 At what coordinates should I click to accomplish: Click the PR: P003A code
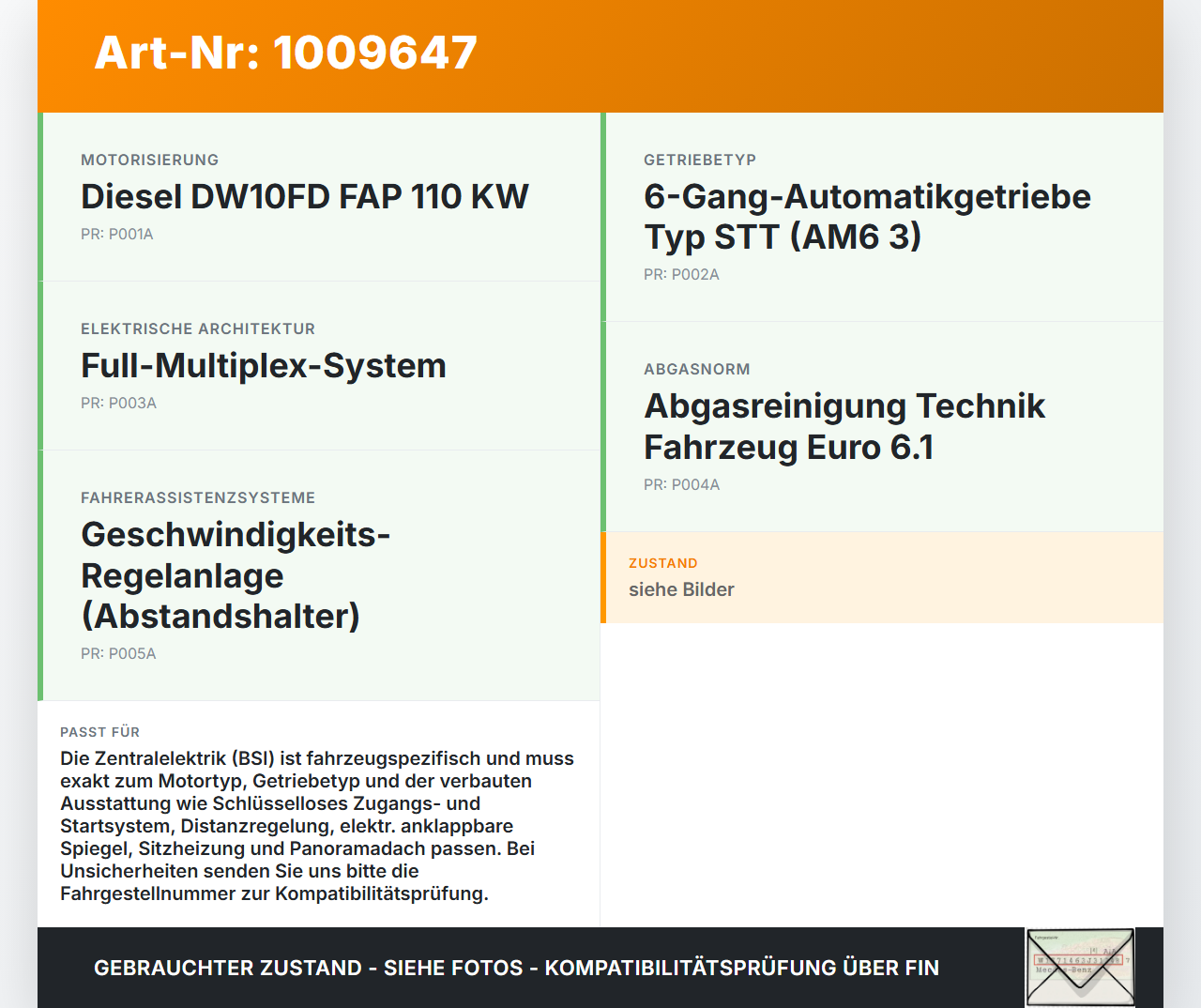(118, 403)
